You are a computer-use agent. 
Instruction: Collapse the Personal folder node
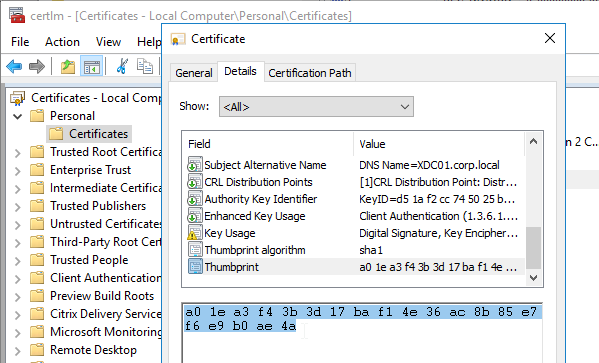click(x=18, y=116)
